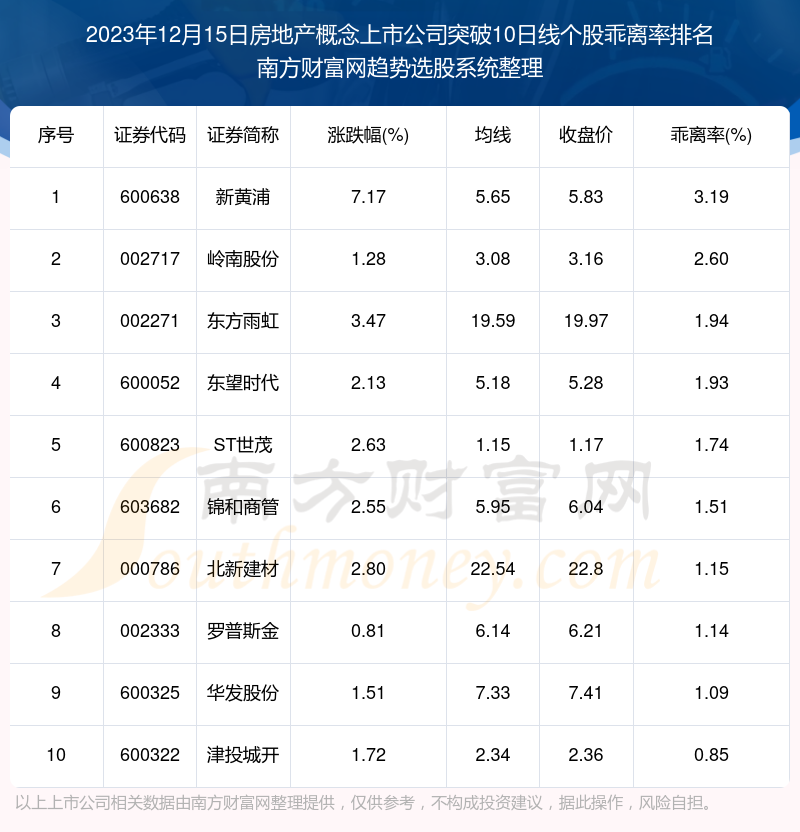The height and width of the screenshot is (832, 800).
Task: Select the name ST世茂
Action: point(243,445)
